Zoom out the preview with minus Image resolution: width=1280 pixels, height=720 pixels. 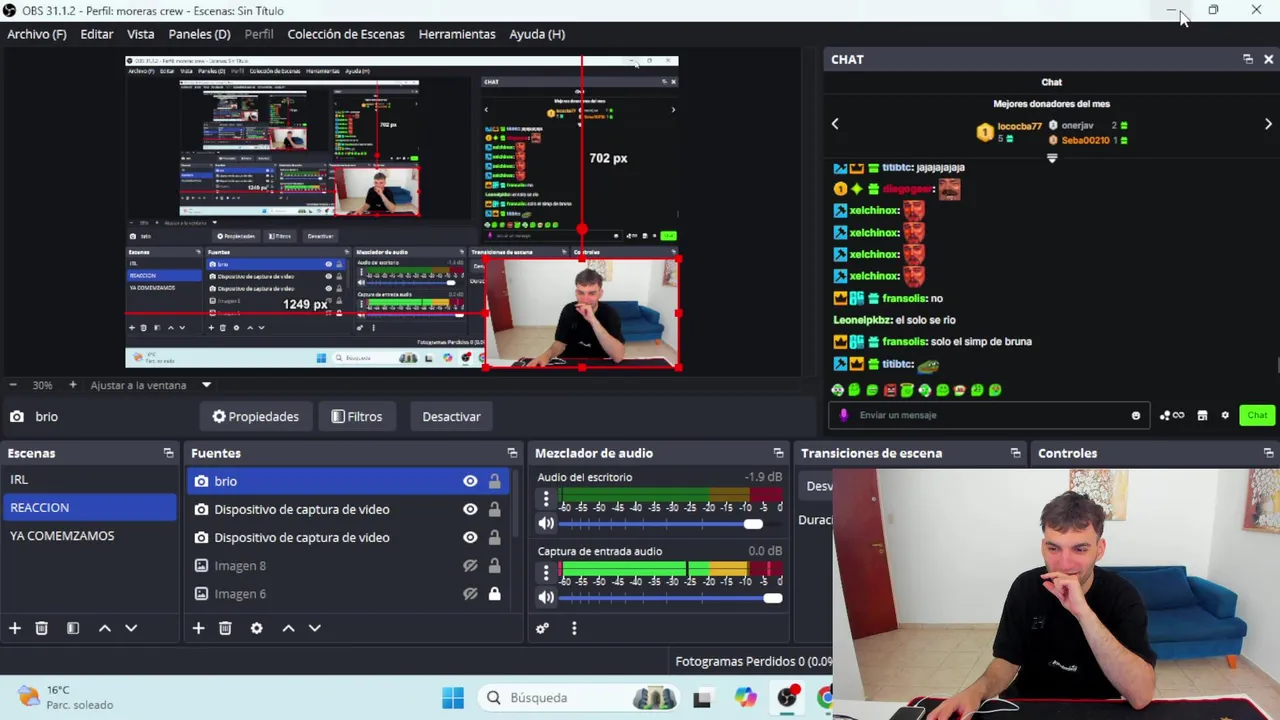pyautogui.click(x=13, y=385)
